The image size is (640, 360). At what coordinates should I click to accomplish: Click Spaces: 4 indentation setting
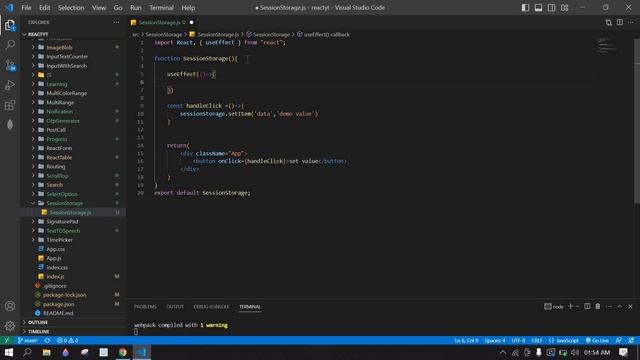point(495,340)
